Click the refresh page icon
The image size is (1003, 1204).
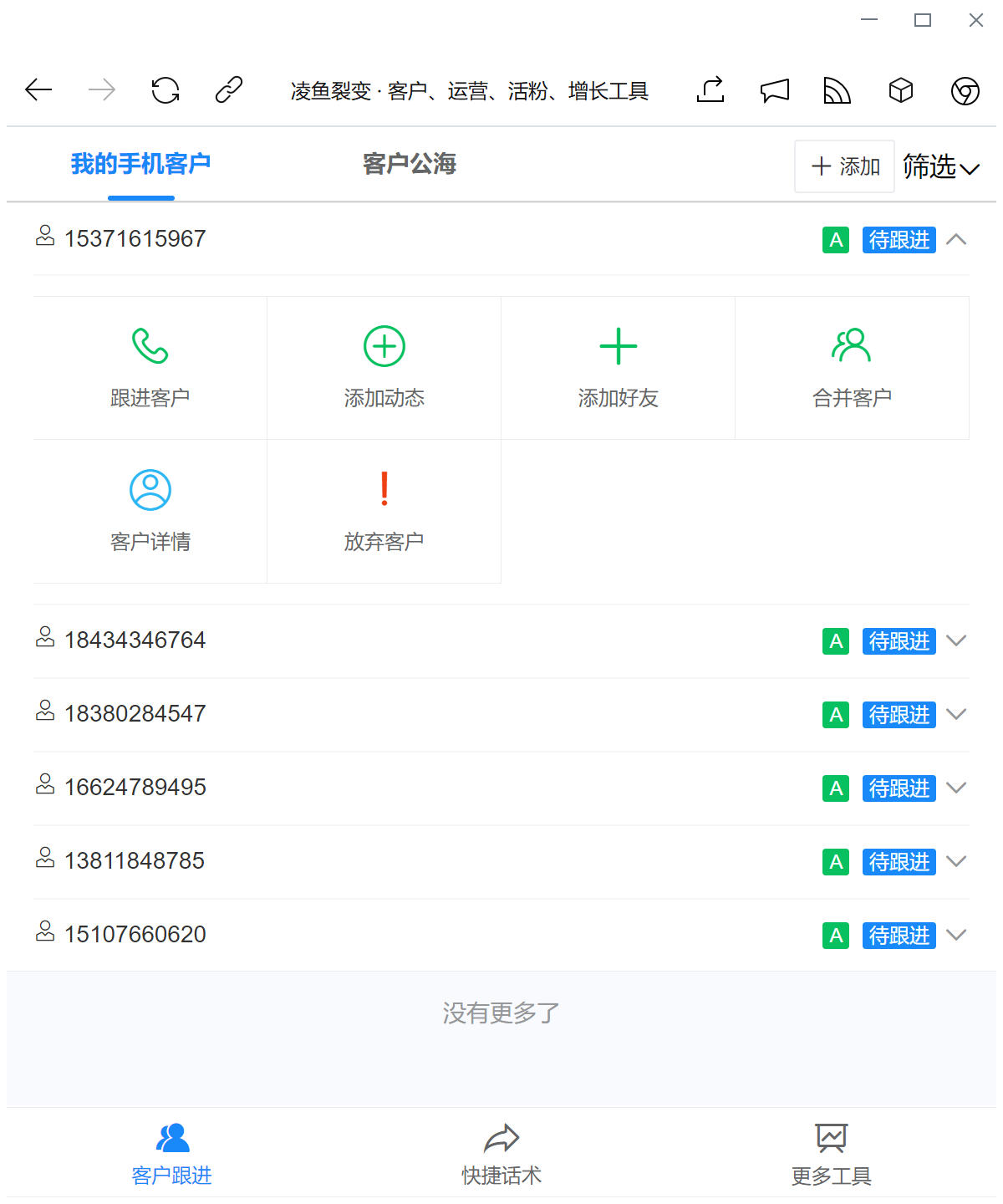point(165,90)
